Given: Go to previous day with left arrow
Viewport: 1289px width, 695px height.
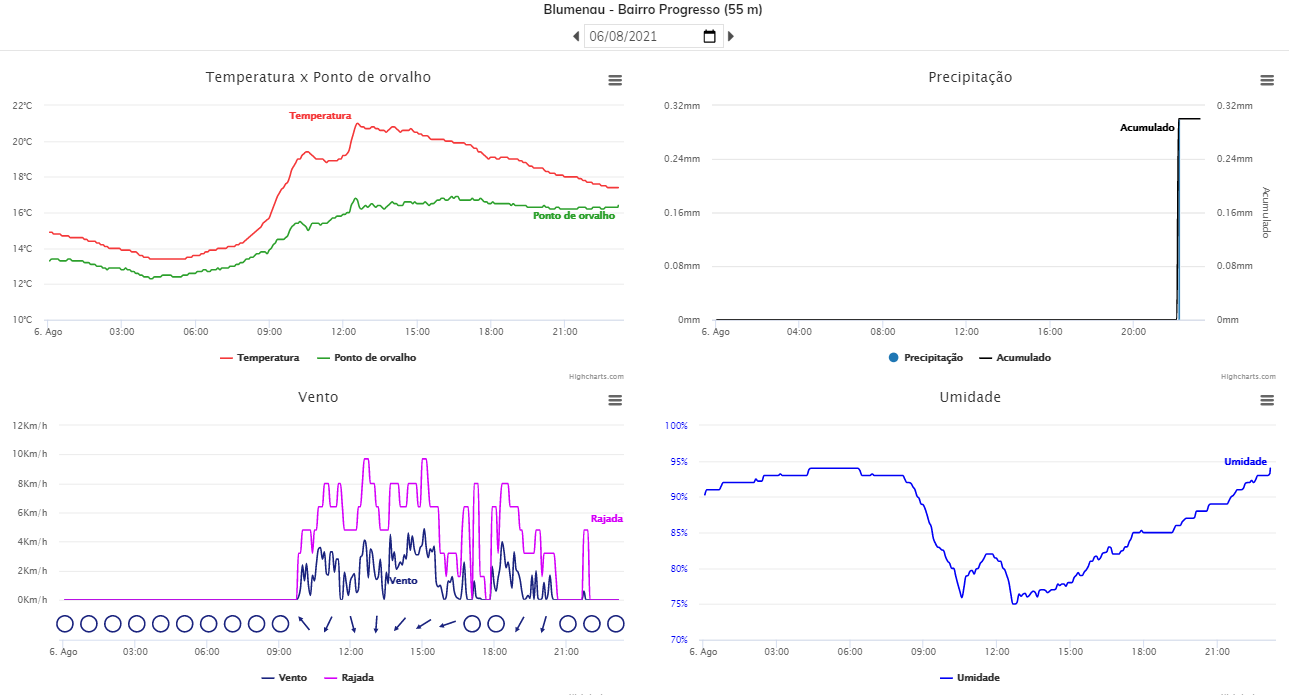Looking at the screenshot, I should pyautogui.click(x=576, y=36).
